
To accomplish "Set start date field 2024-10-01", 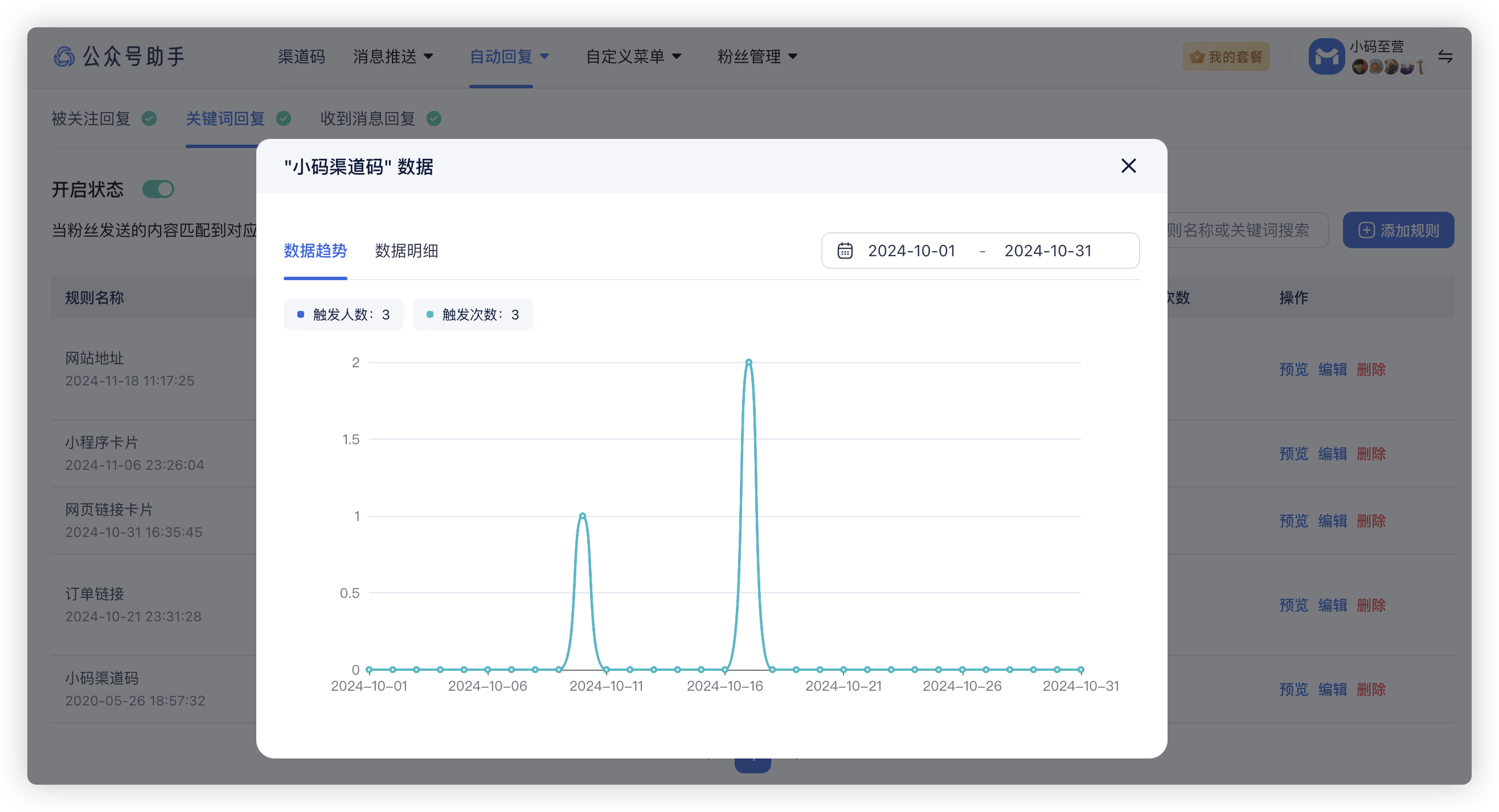I will 911,251.
